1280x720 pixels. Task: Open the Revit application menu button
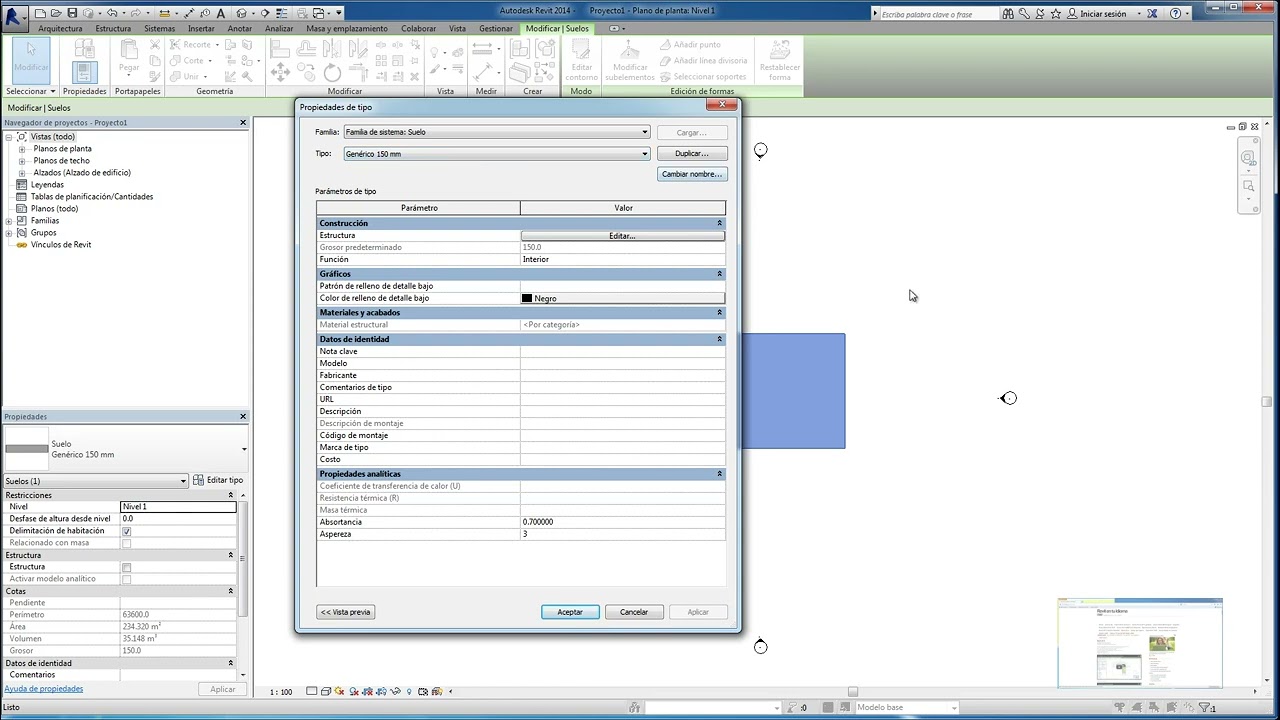(x=14, y=17)
